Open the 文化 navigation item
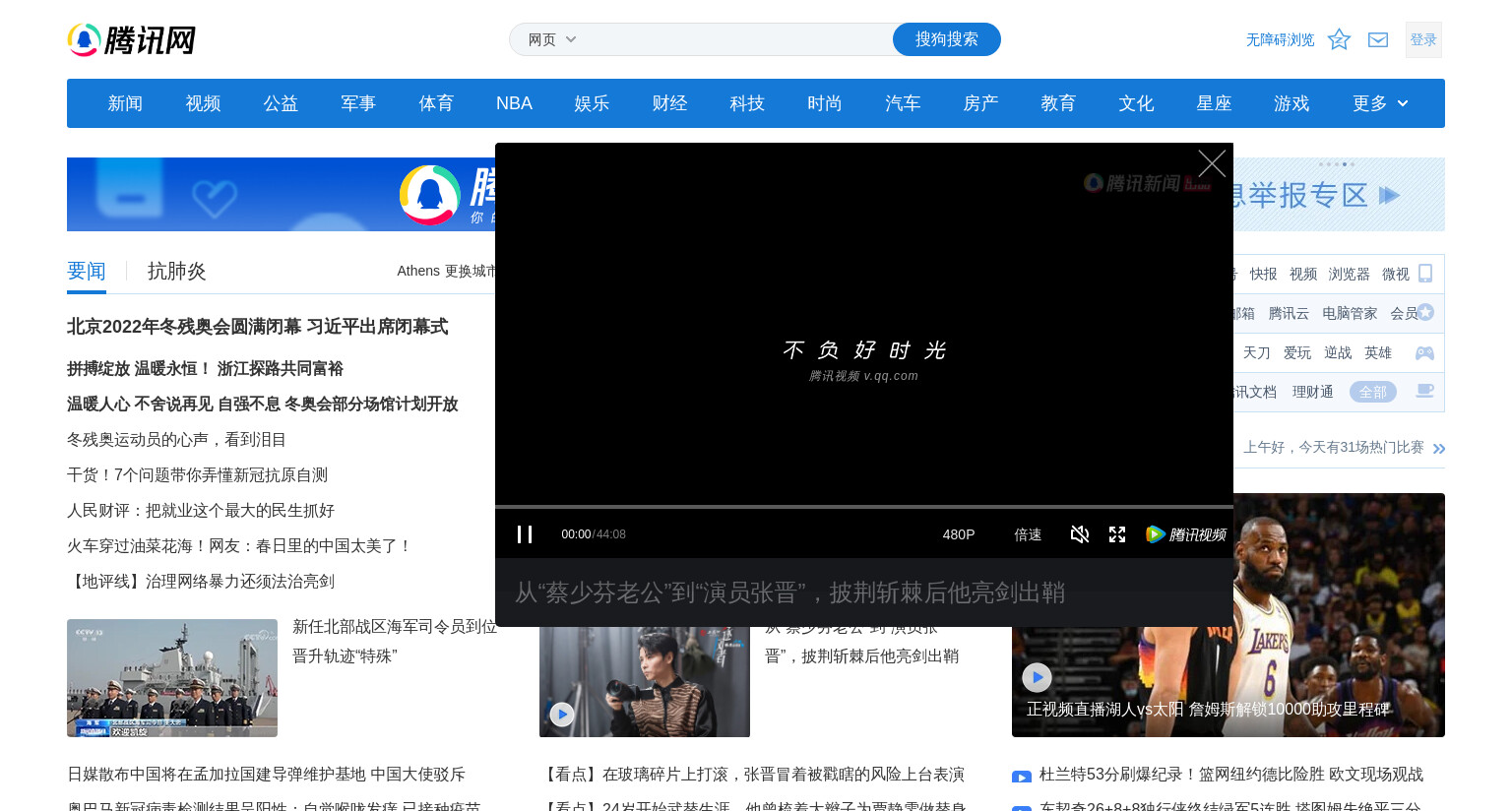The width and height of the screenshot is (1512, 811). (x=1136, y=103)
